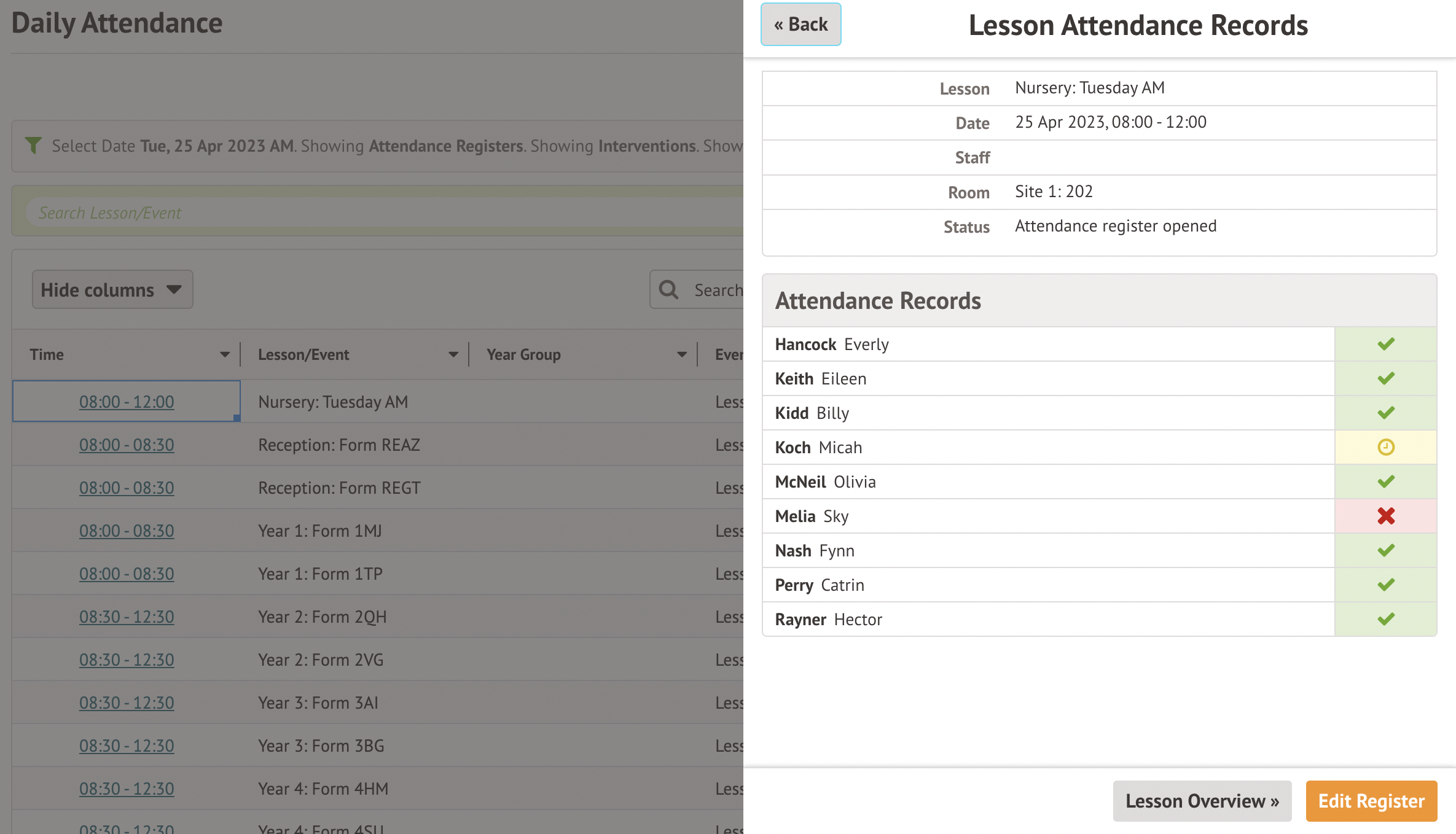Screen dimensions: 1456x834
Task: Click Melia Sky's red absent cross
Action: coord(1385,516)
